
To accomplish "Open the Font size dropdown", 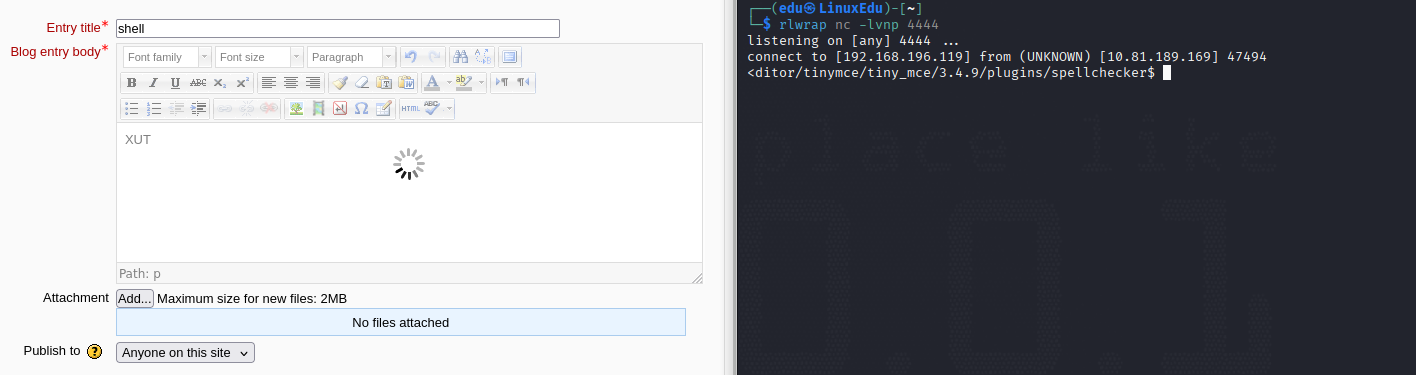I will click(x=259, y=57).
